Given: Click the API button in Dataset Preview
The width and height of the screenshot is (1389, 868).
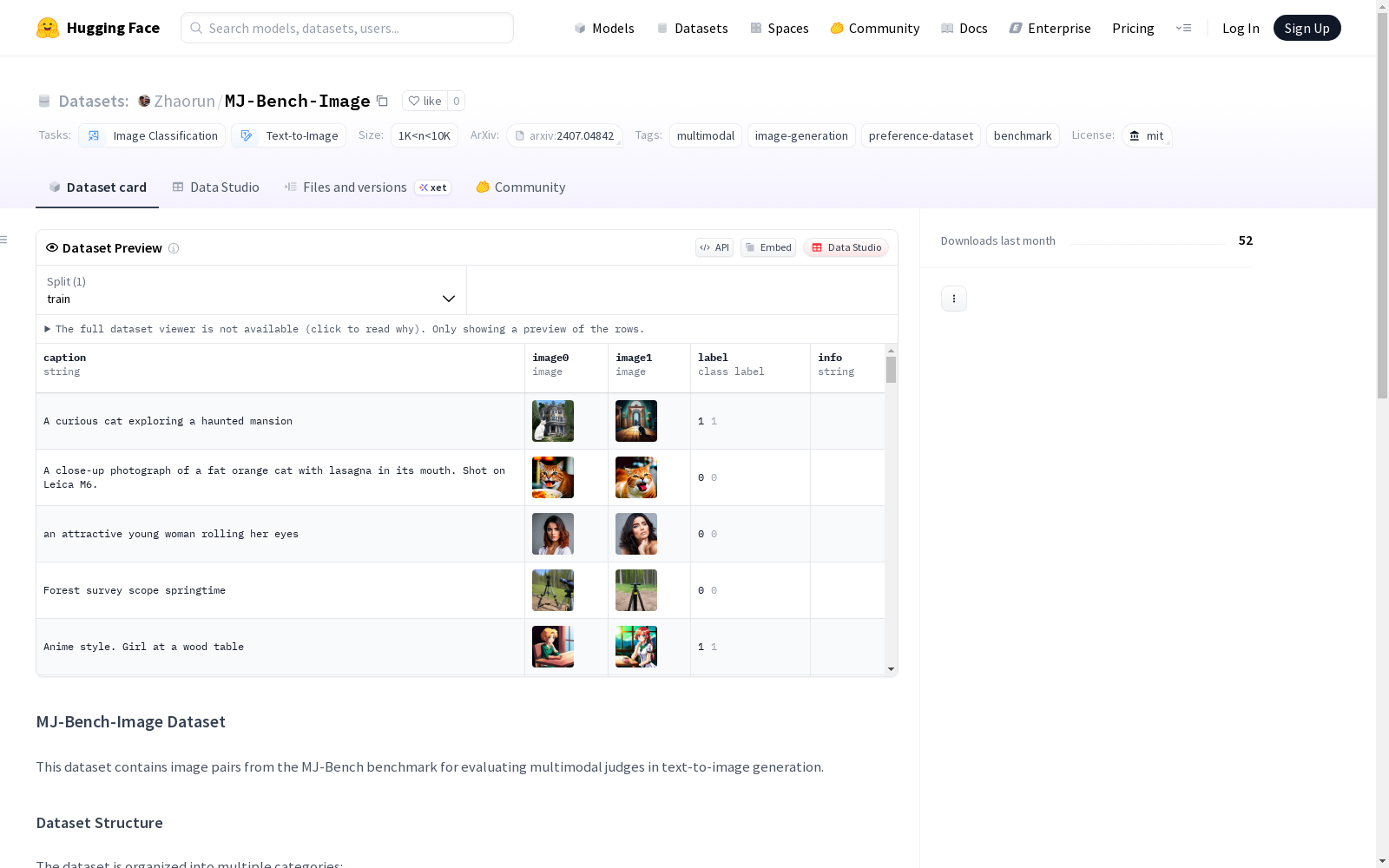Looking at the screenshot, I should pyautogui.click(x=714, y=247).
